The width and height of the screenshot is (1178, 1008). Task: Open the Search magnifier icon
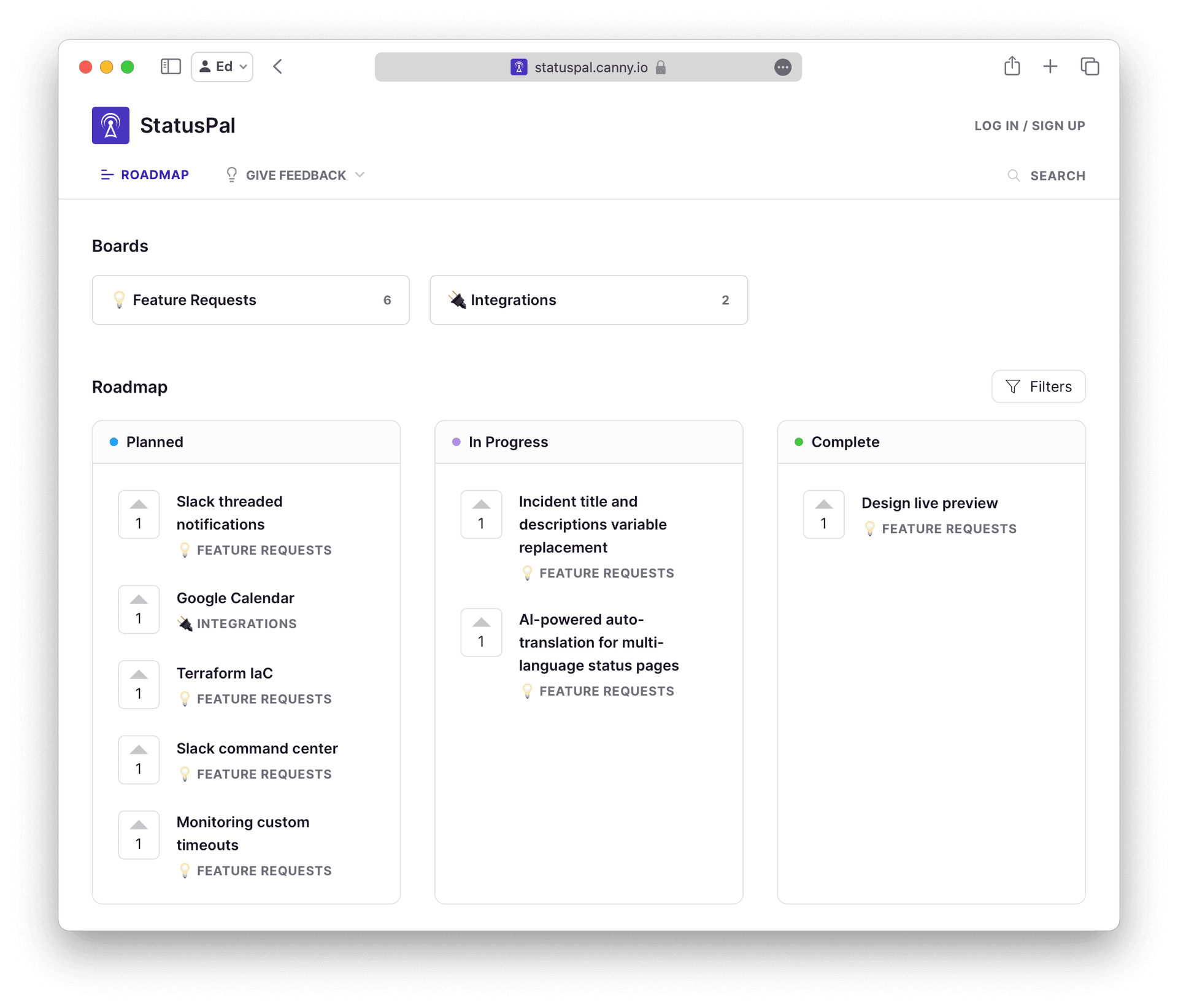1014,176
